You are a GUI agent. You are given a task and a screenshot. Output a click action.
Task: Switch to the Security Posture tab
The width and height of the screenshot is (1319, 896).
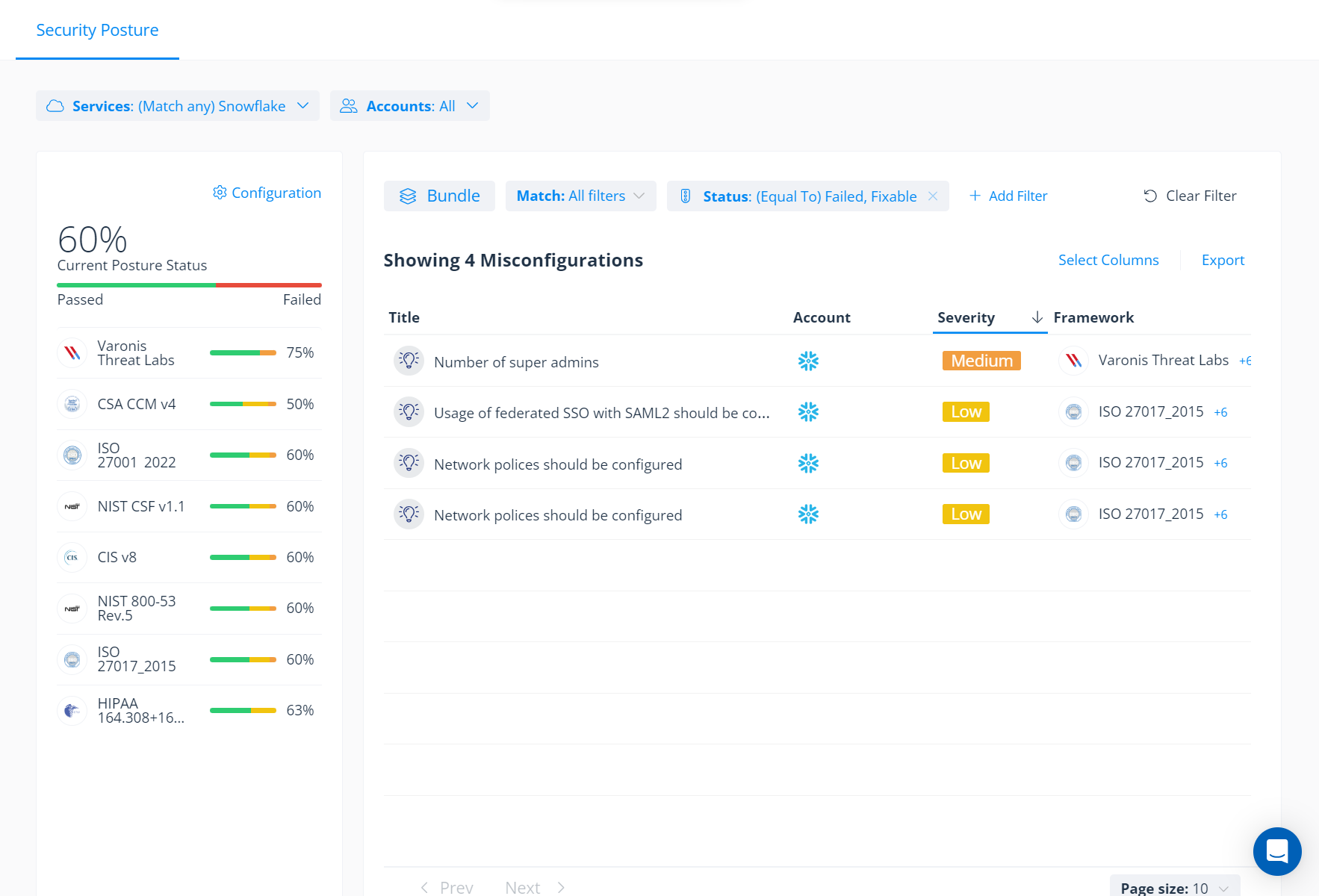coord(97,30)
